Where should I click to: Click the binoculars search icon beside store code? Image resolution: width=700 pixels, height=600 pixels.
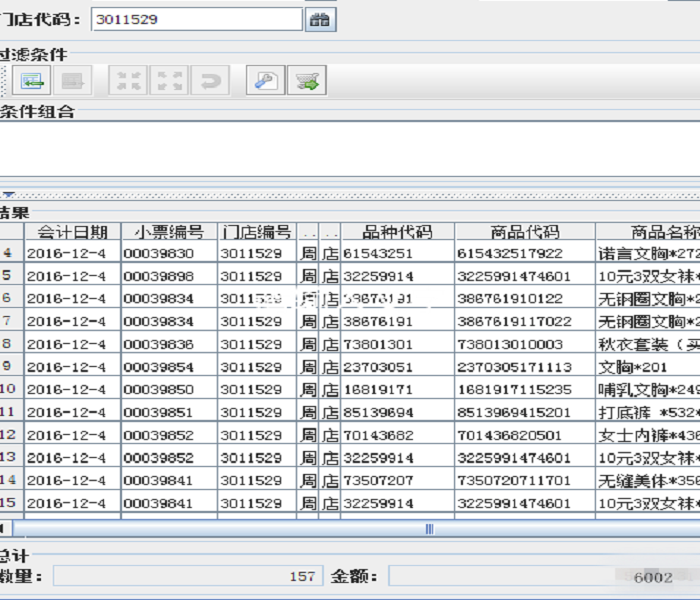tap(320, 19)
